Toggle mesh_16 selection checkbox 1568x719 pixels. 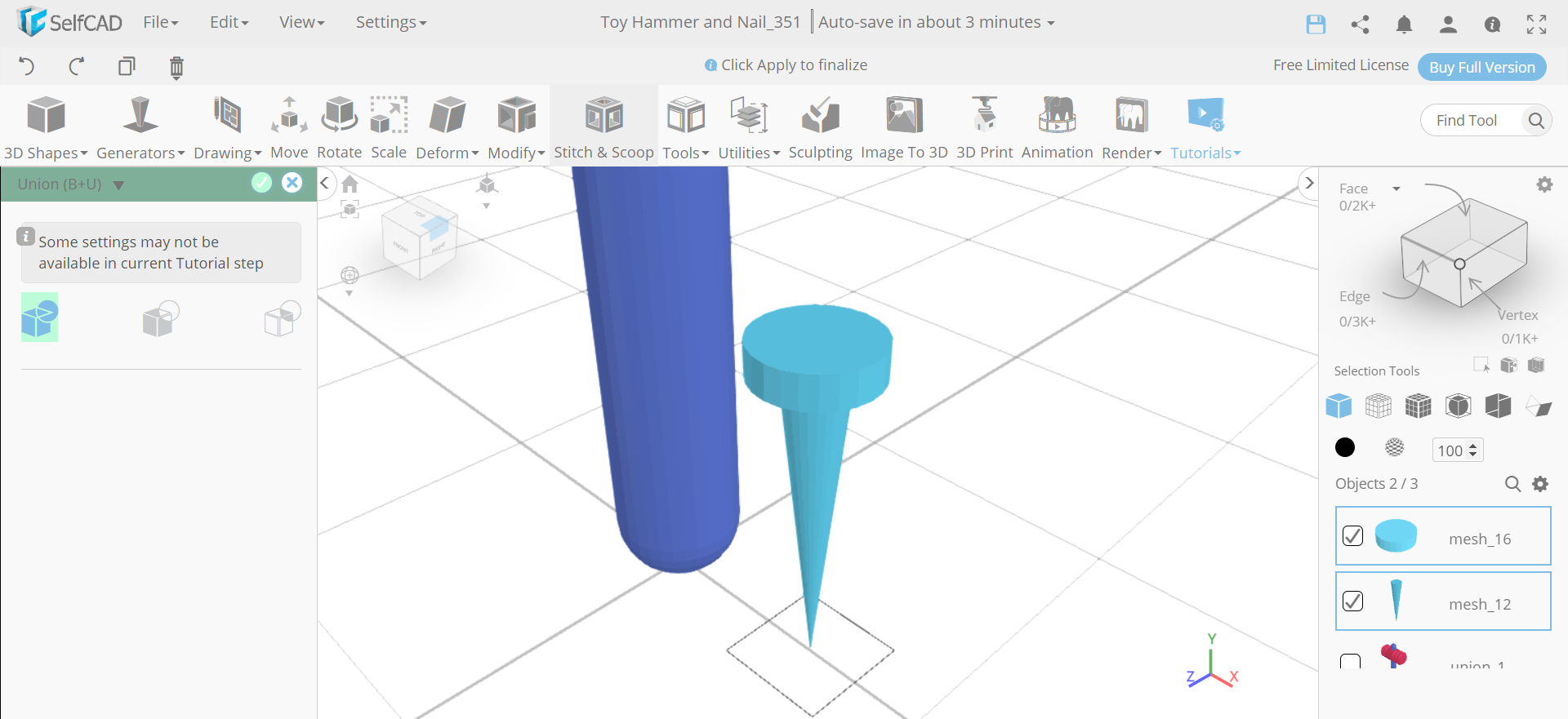coord(1352,535)
